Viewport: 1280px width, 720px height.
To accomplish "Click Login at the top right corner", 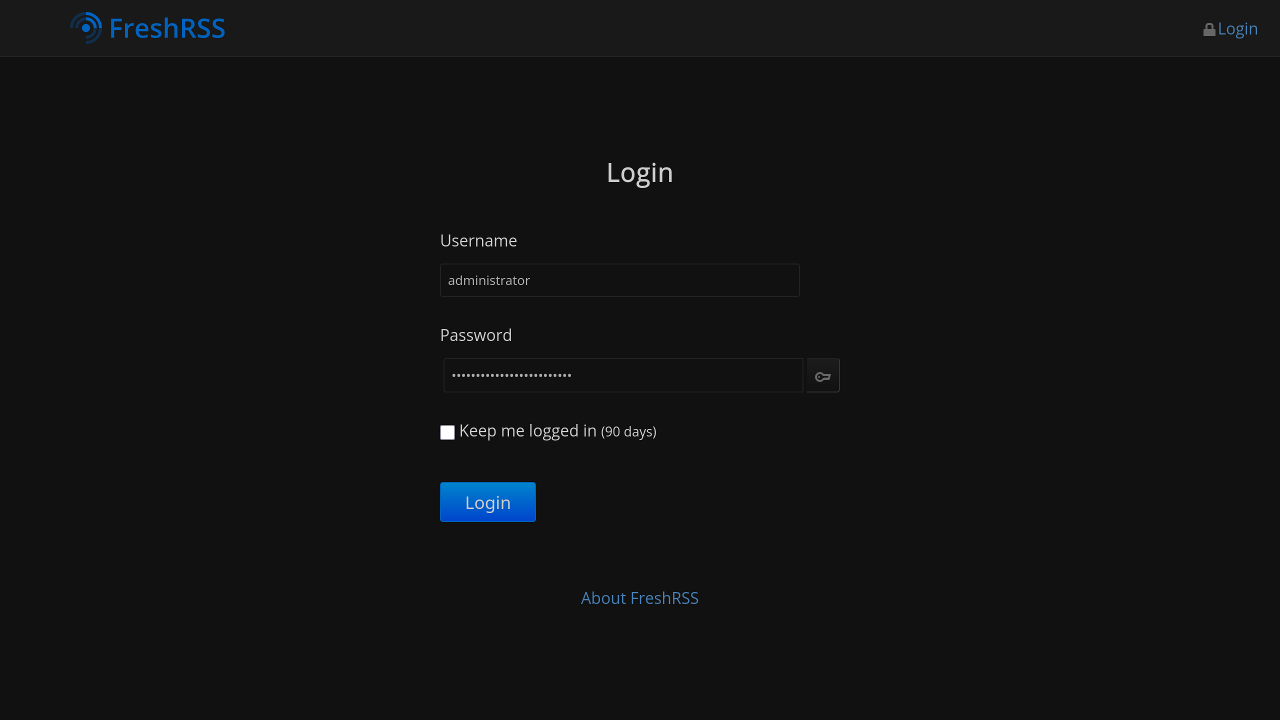I will click(x=1237, y=28).
